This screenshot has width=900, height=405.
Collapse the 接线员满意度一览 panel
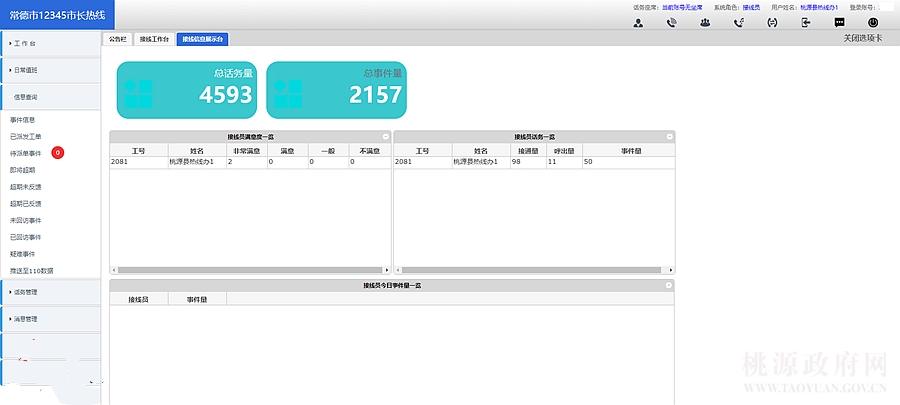(x=386, y=136)
